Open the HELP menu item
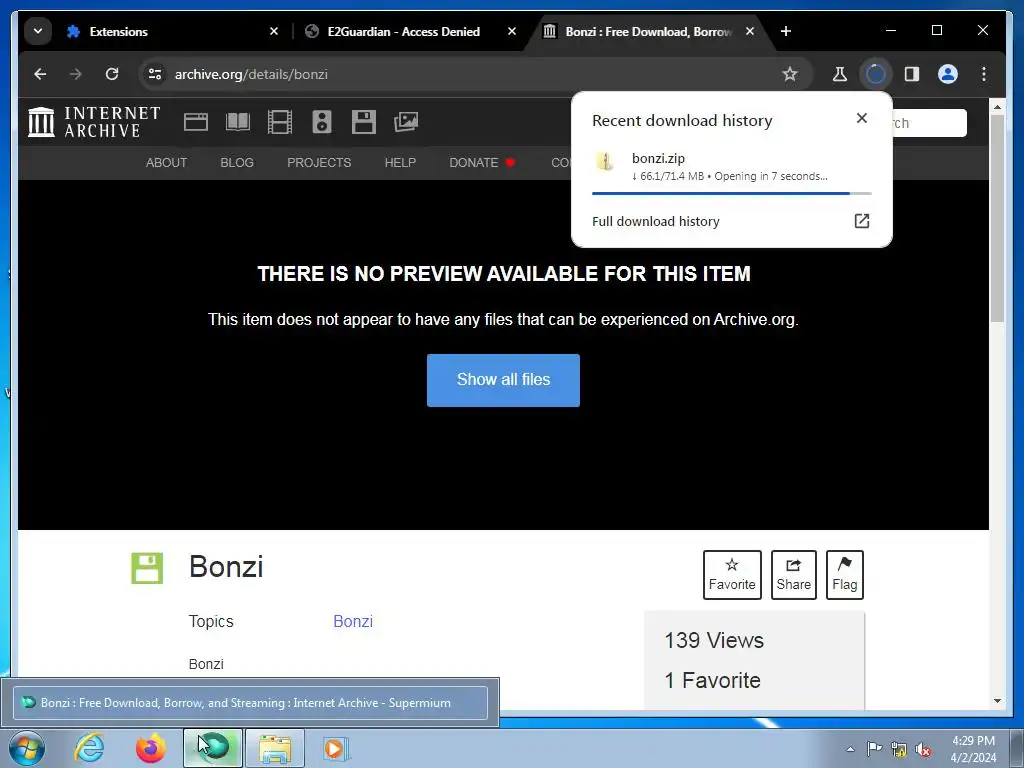 click(x=400, y=163)
